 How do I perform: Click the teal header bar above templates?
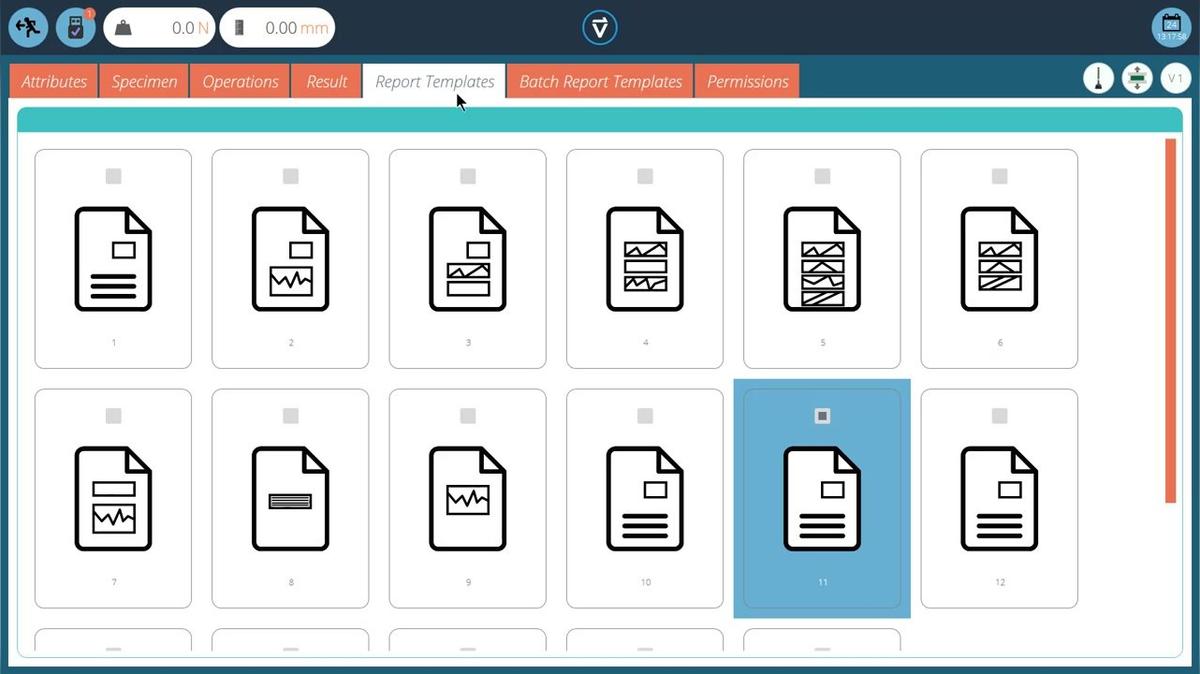600,120
